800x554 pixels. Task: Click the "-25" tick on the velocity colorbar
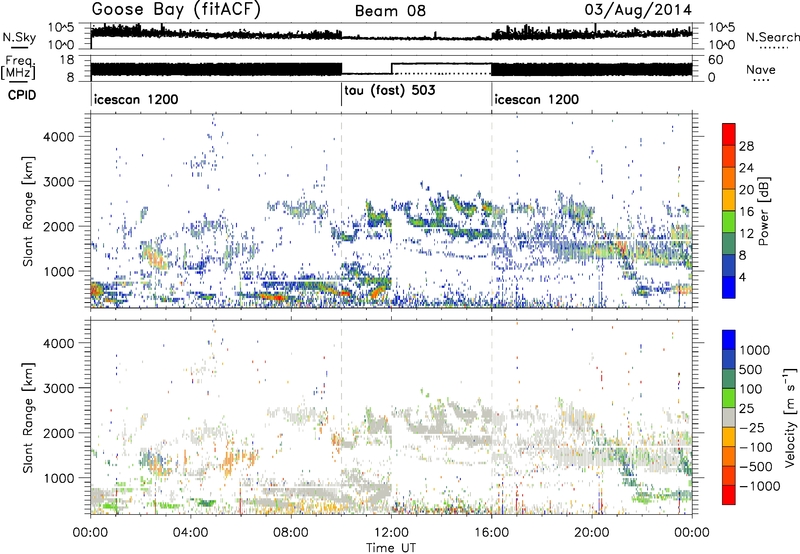(751, 428)
